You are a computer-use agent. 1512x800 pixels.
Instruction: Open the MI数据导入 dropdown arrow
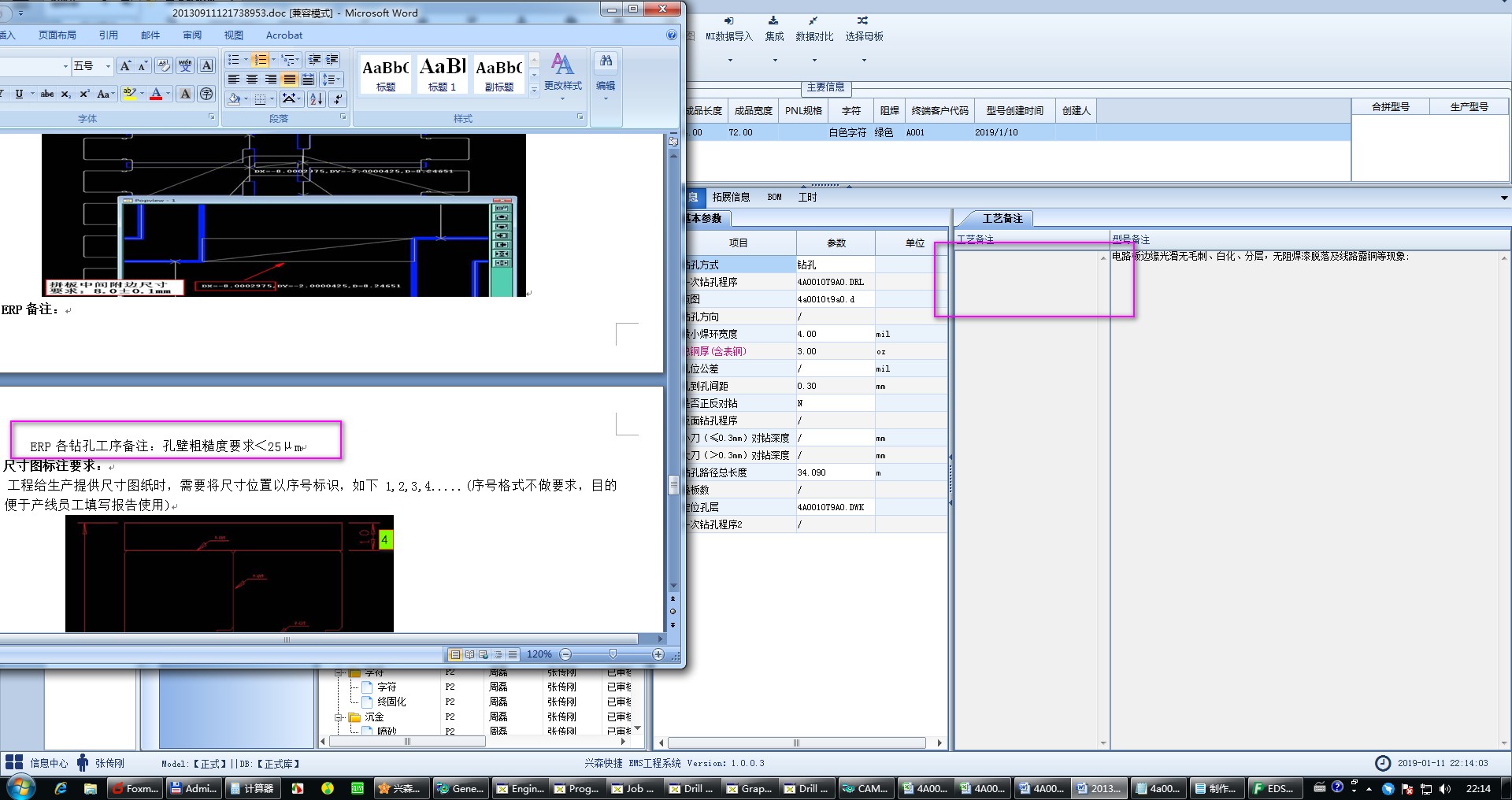click(729, 60)
